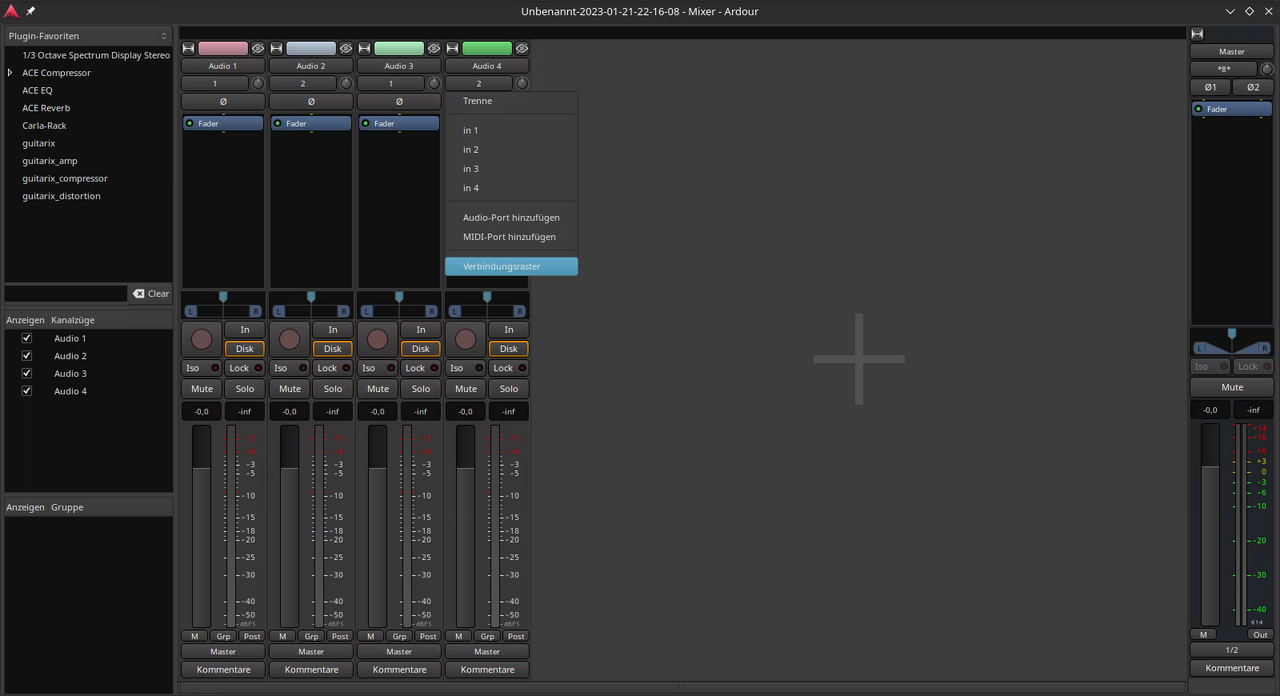
Task: Choose 'in 1' from the input menu
Action: pyautogui.click(x=511, y=131)
